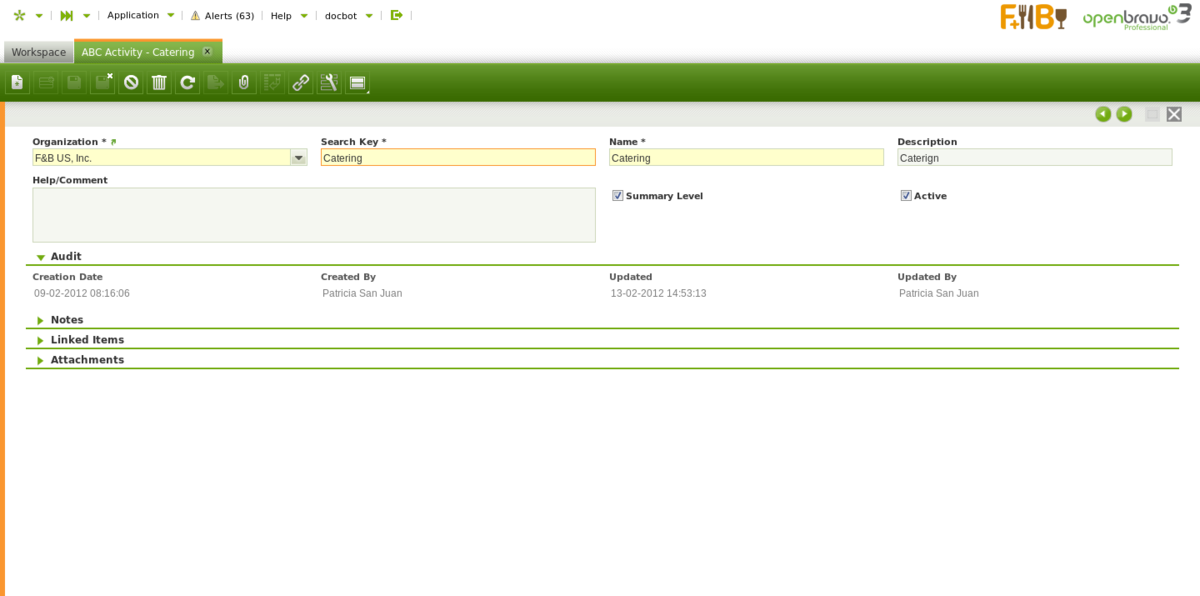Uncheck the Summary Level checkbox
Screen dimensions: 1200x596
618,196
